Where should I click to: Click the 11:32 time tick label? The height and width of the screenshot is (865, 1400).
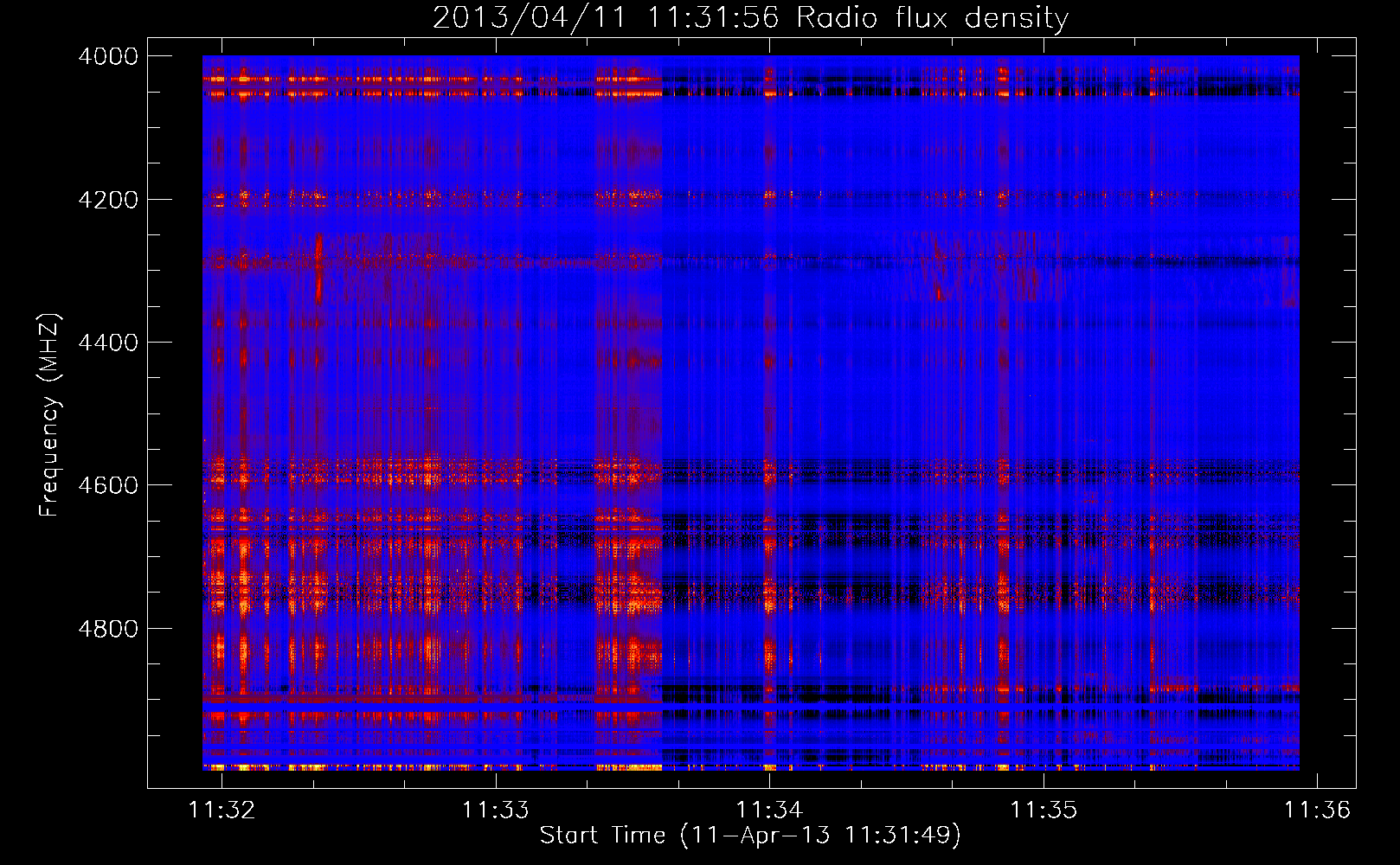(x=222, y=810)
